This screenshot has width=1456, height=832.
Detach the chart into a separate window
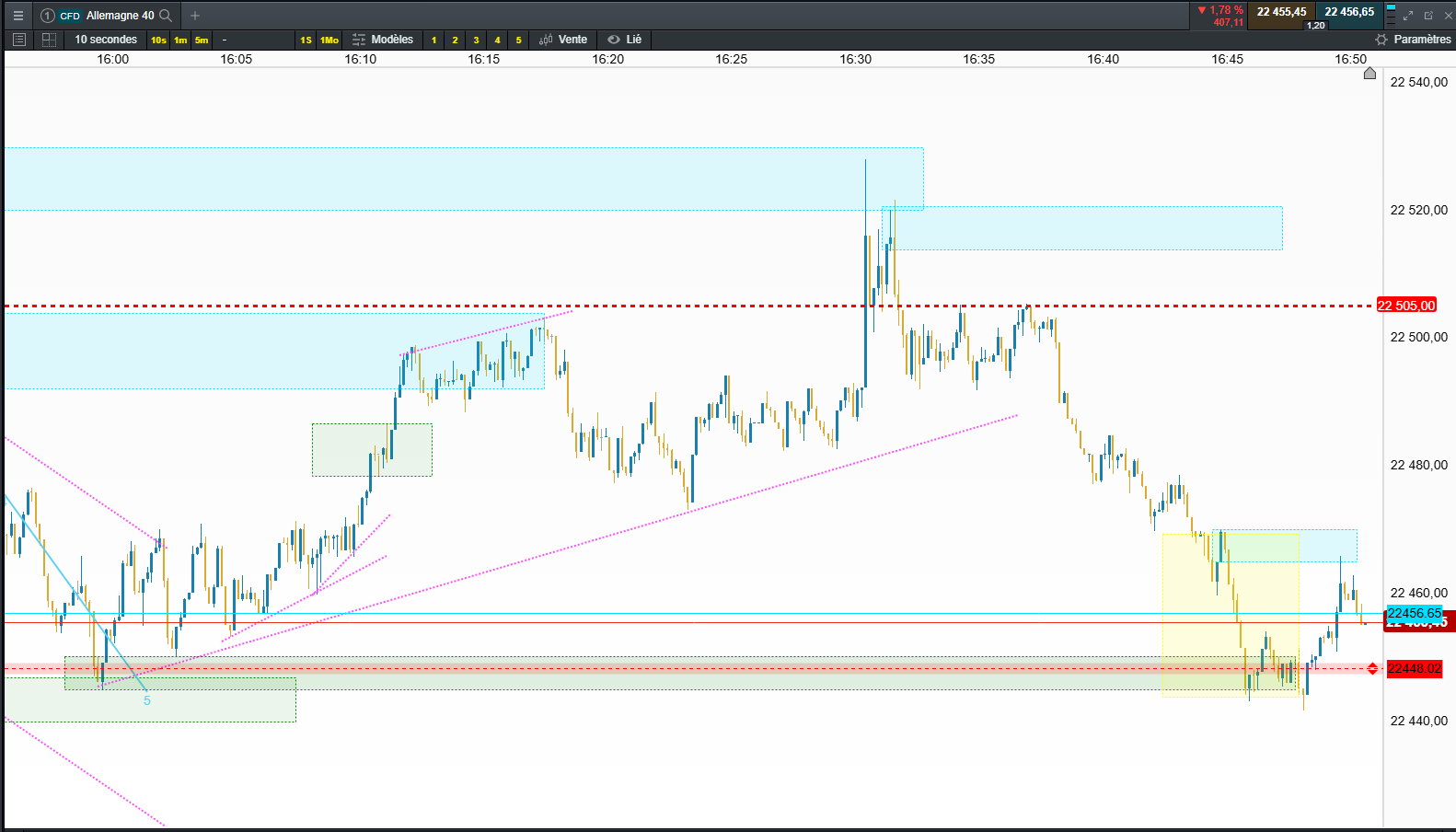(x=1428, y=16)
